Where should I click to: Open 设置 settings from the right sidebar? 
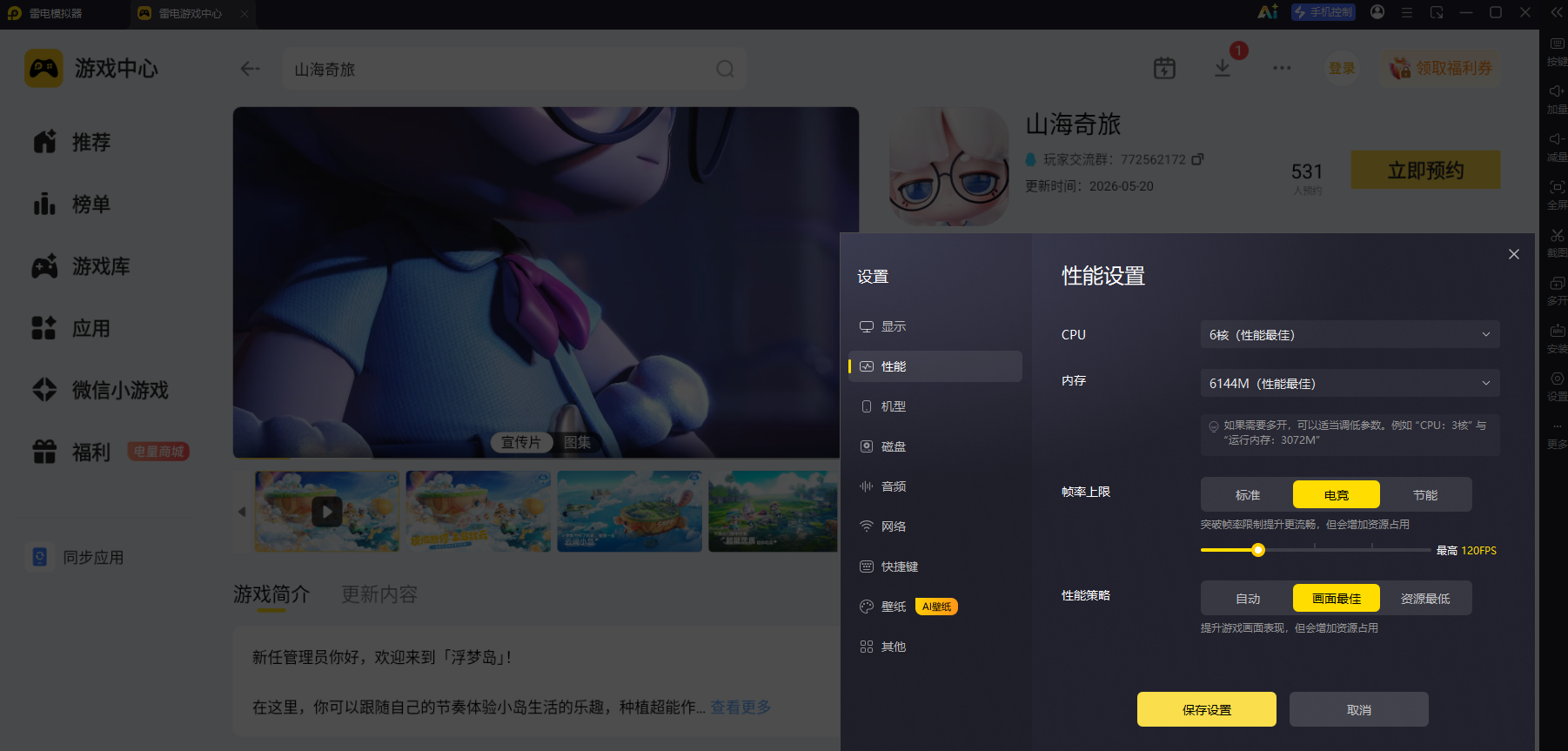1557,386
